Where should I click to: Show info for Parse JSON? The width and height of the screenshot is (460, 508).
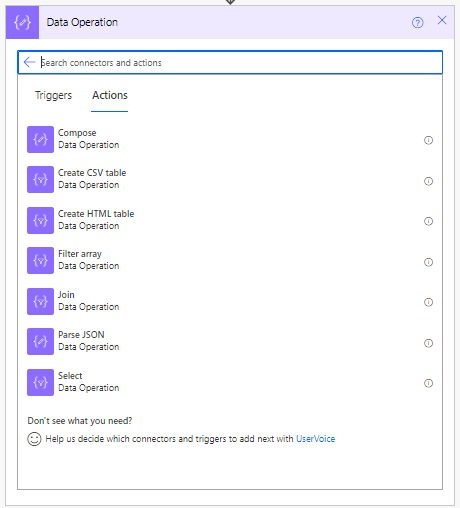click(x=428, y=343)
